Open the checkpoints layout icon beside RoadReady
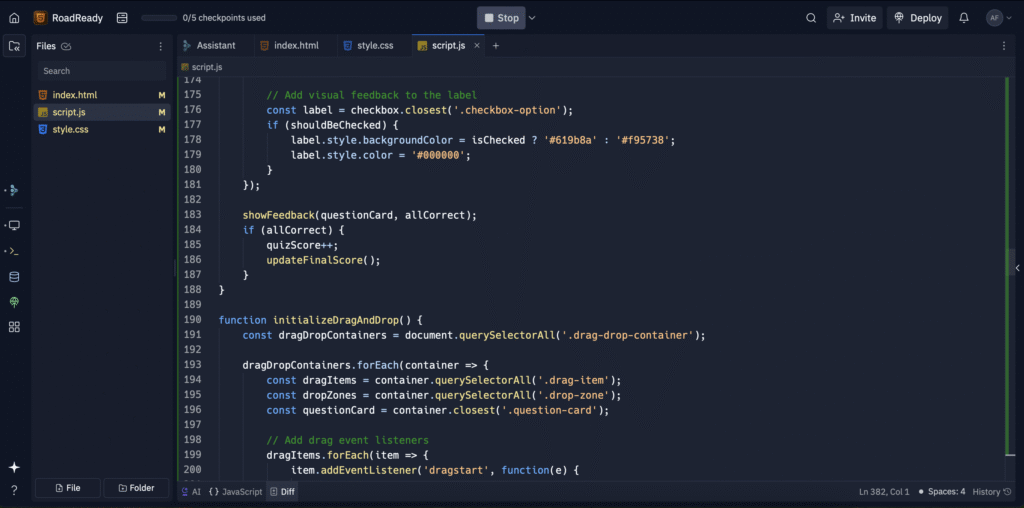 click(x=122, y=18)
